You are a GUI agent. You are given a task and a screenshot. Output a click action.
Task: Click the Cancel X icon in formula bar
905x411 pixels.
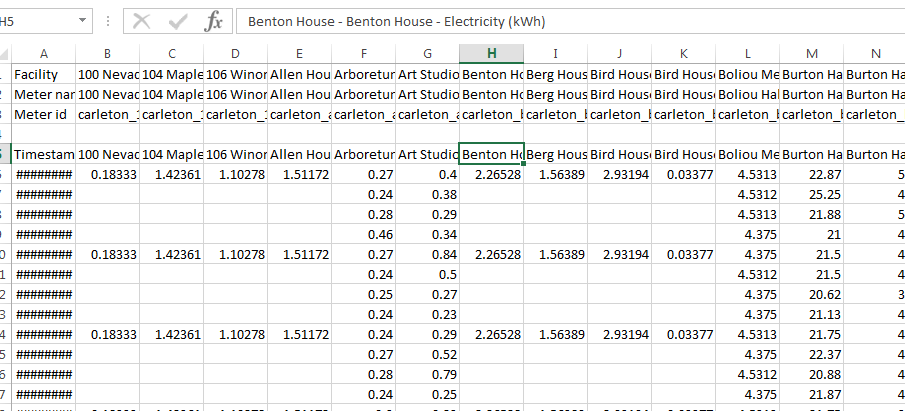[x=142, y=21]
